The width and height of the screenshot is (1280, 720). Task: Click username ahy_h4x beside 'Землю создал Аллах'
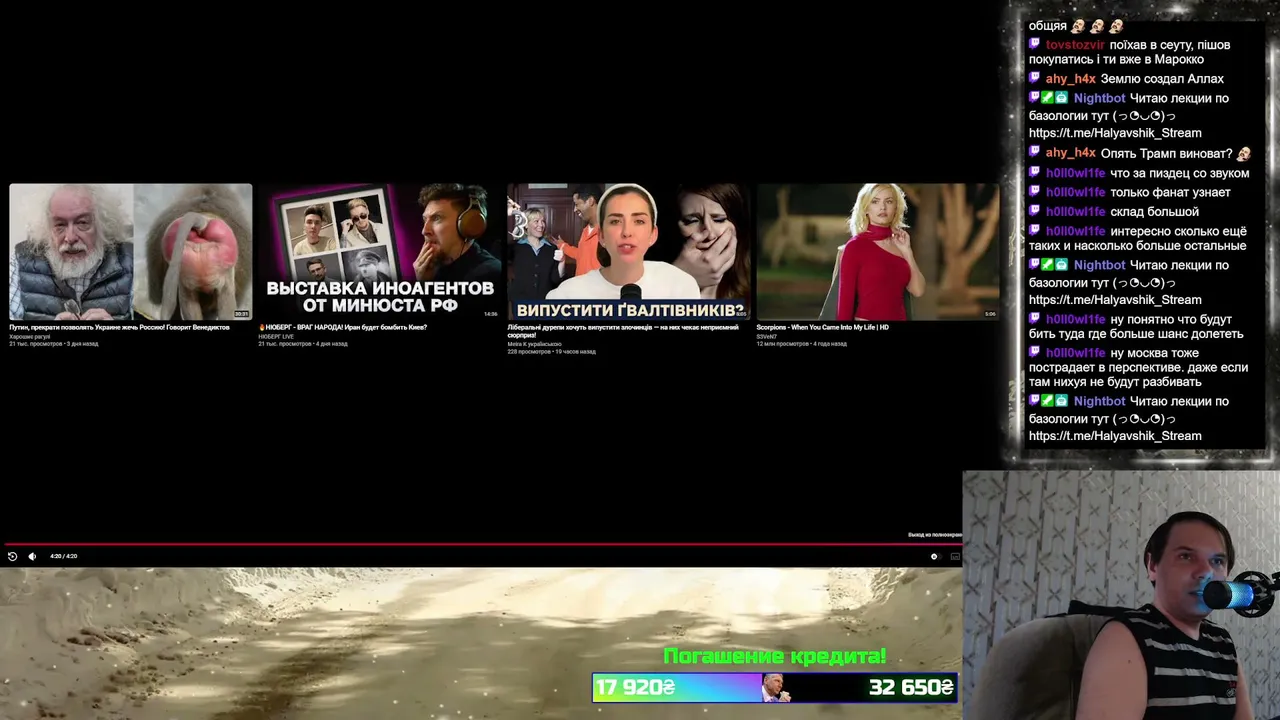click(x=1071, y=79)
